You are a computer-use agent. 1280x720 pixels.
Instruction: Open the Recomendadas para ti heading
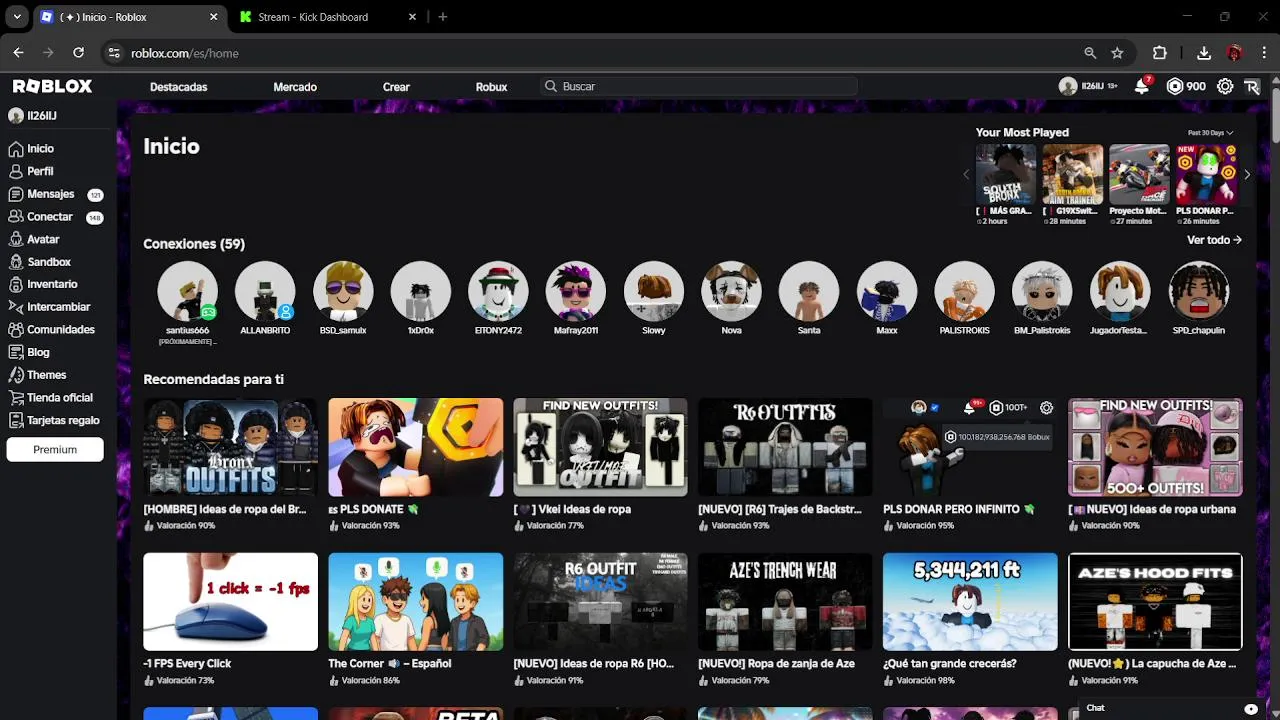click(214, 380)
